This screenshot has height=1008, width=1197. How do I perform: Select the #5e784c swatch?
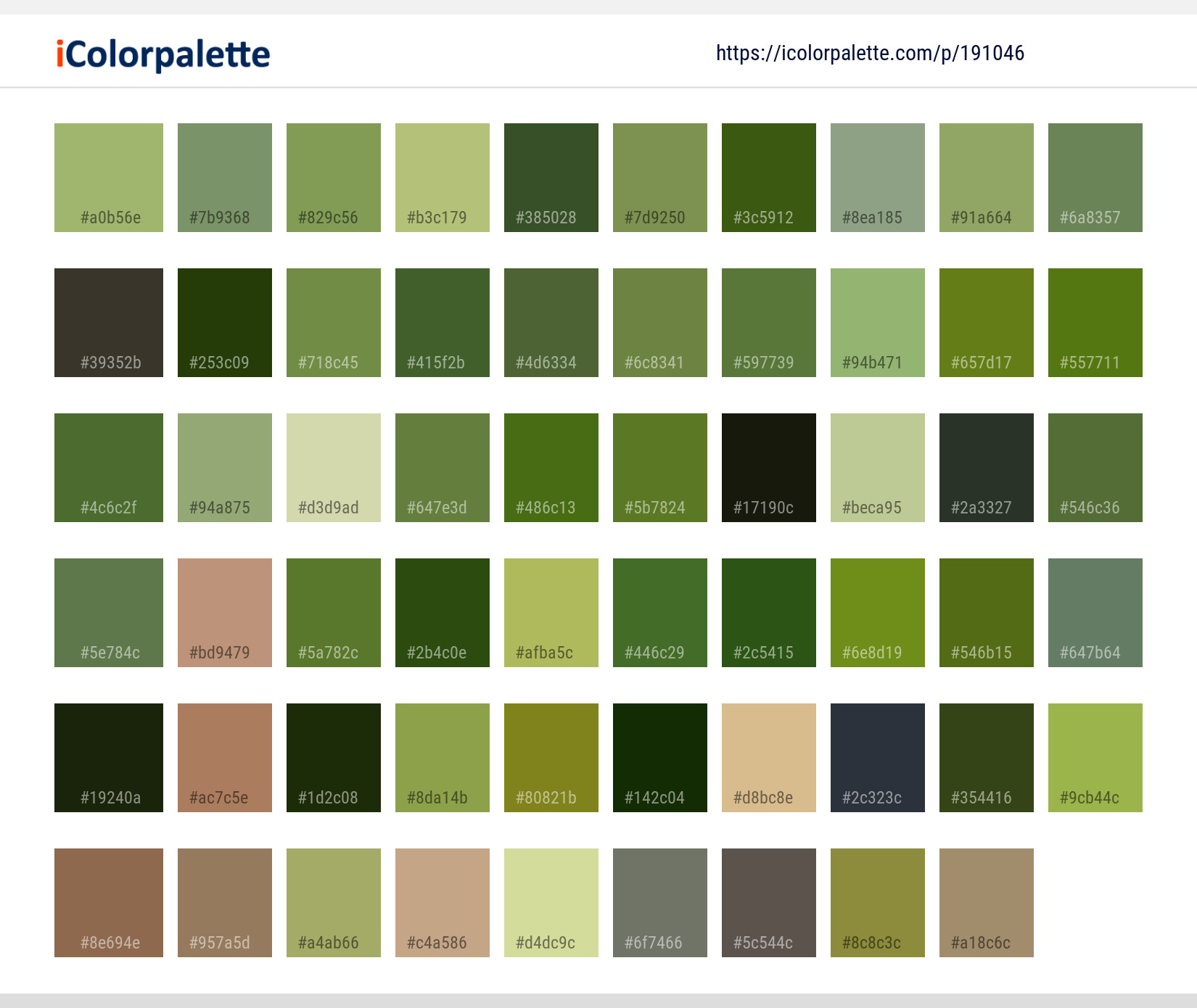point(109,613)
